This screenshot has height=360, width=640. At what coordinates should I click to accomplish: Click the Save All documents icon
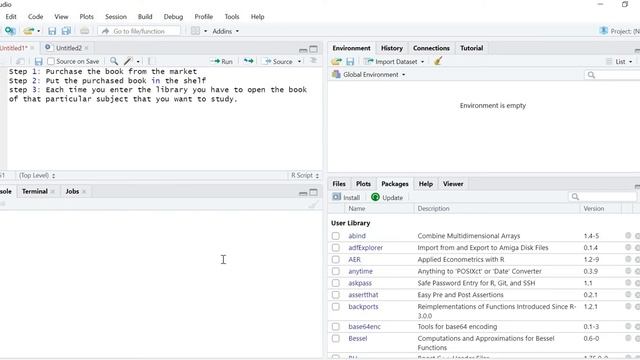coord(66,31)
